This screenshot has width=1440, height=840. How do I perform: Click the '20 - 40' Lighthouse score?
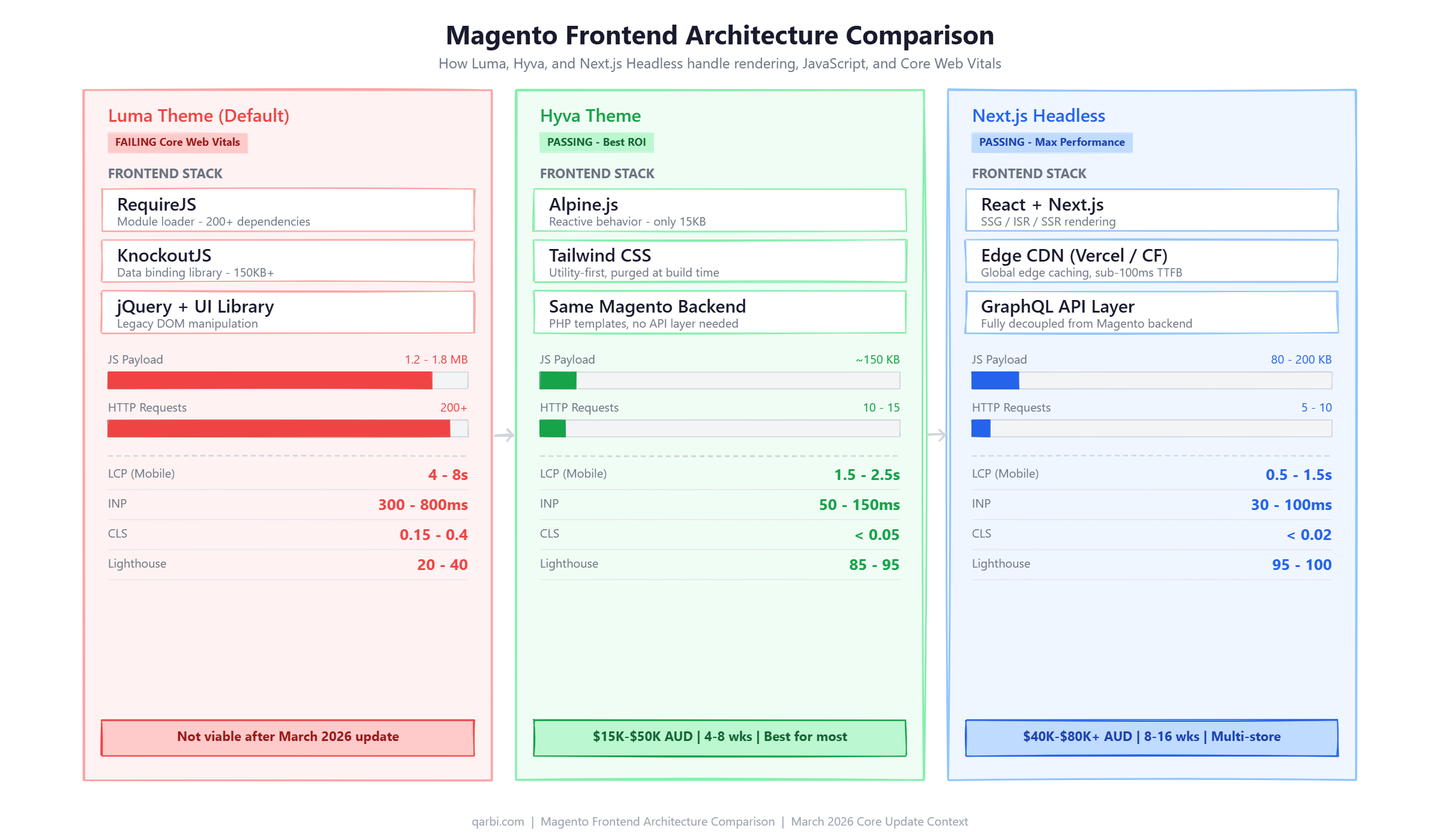[443, 565]
